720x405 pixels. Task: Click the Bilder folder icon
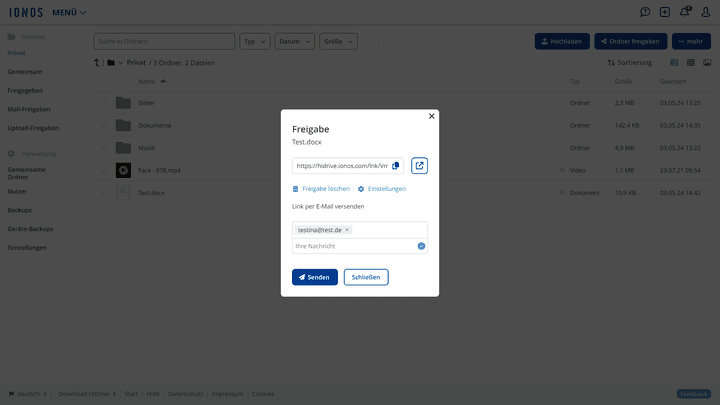click(123, 103)
